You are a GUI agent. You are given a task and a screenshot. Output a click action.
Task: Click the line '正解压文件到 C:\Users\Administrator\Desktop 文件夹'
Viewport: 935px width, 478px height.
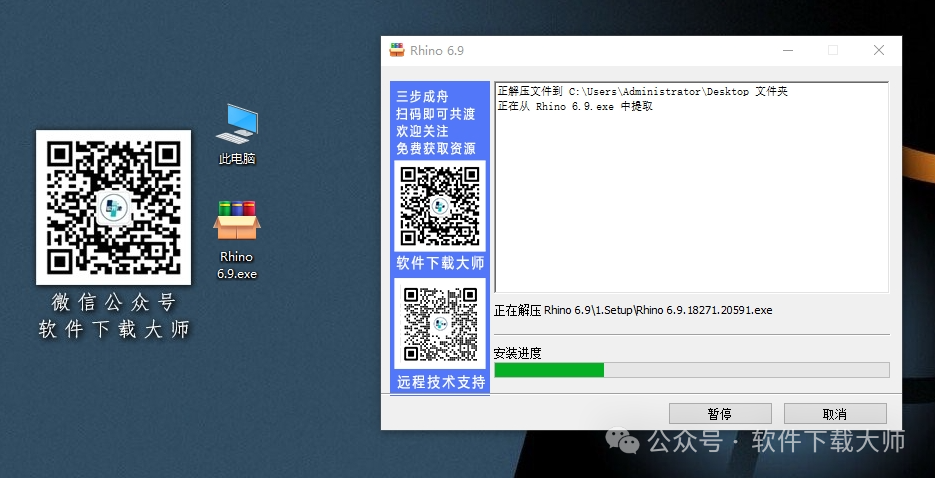(x=643, y=92)
